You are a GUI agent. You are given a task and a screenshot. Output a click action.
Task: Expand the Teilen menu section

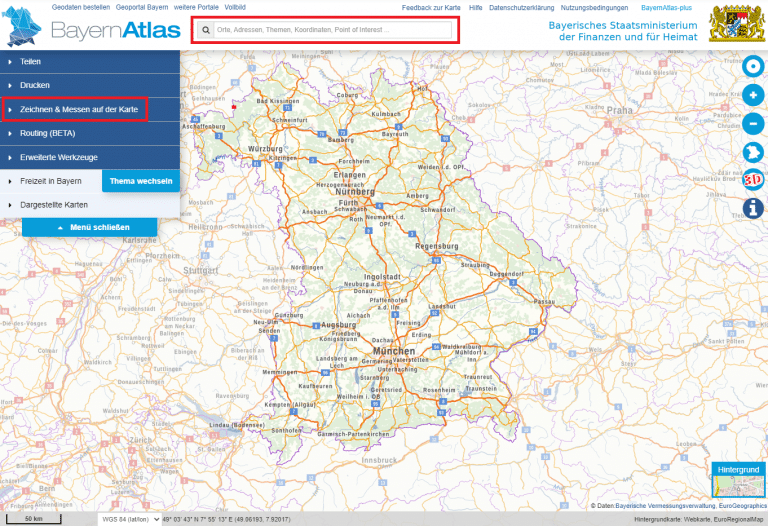click(x=90, y=62)
